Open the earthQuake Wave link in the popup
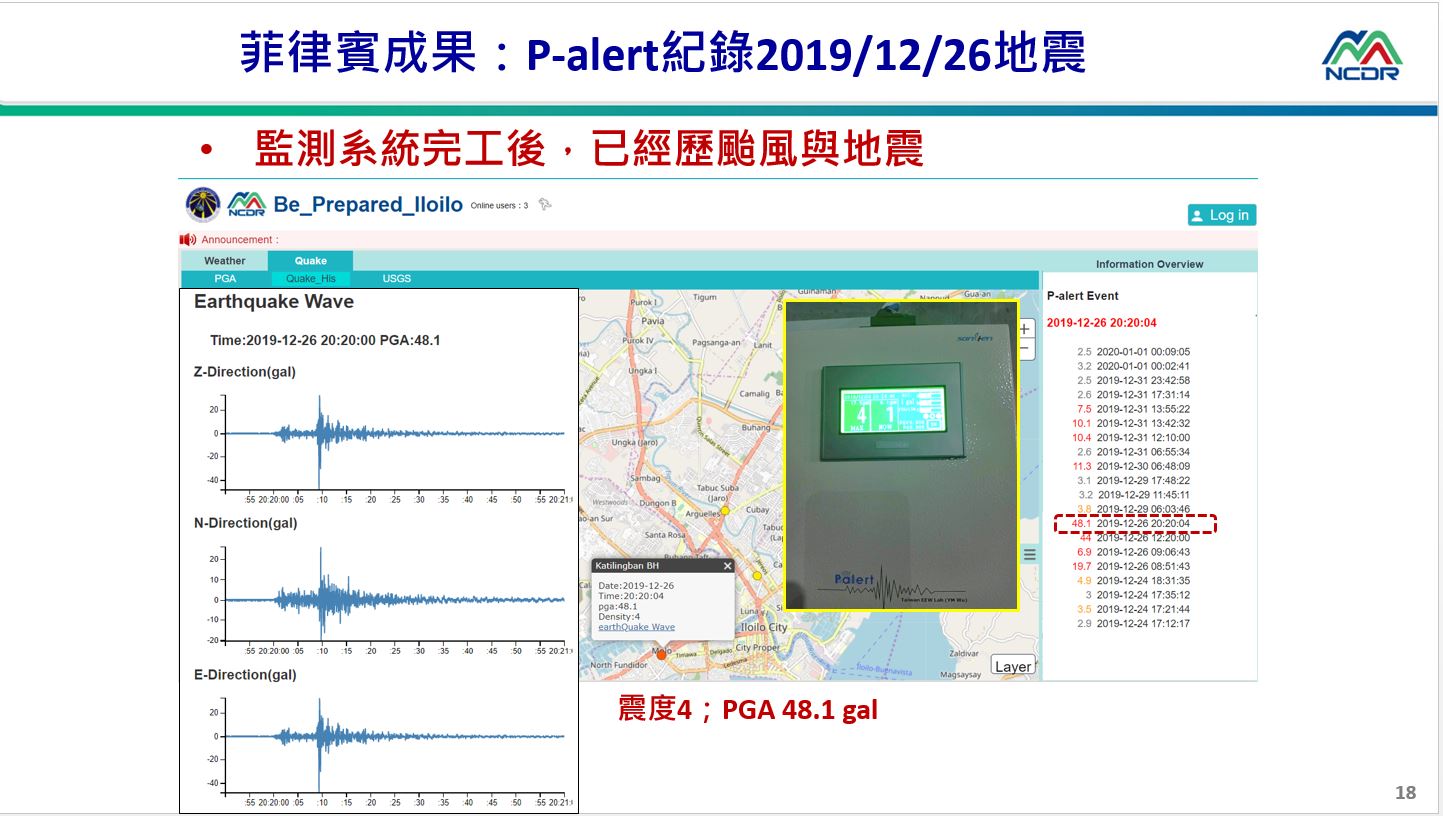This screenshot has height=816, width=1443. (x=635, y=626)
